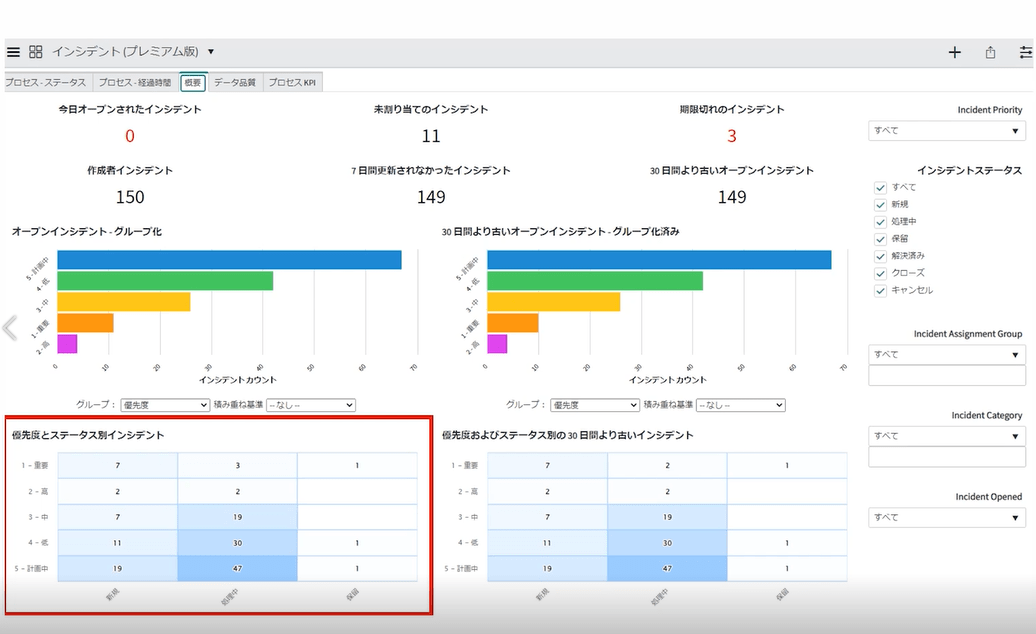Click the heatmap cell showing 47

[237, 569]
